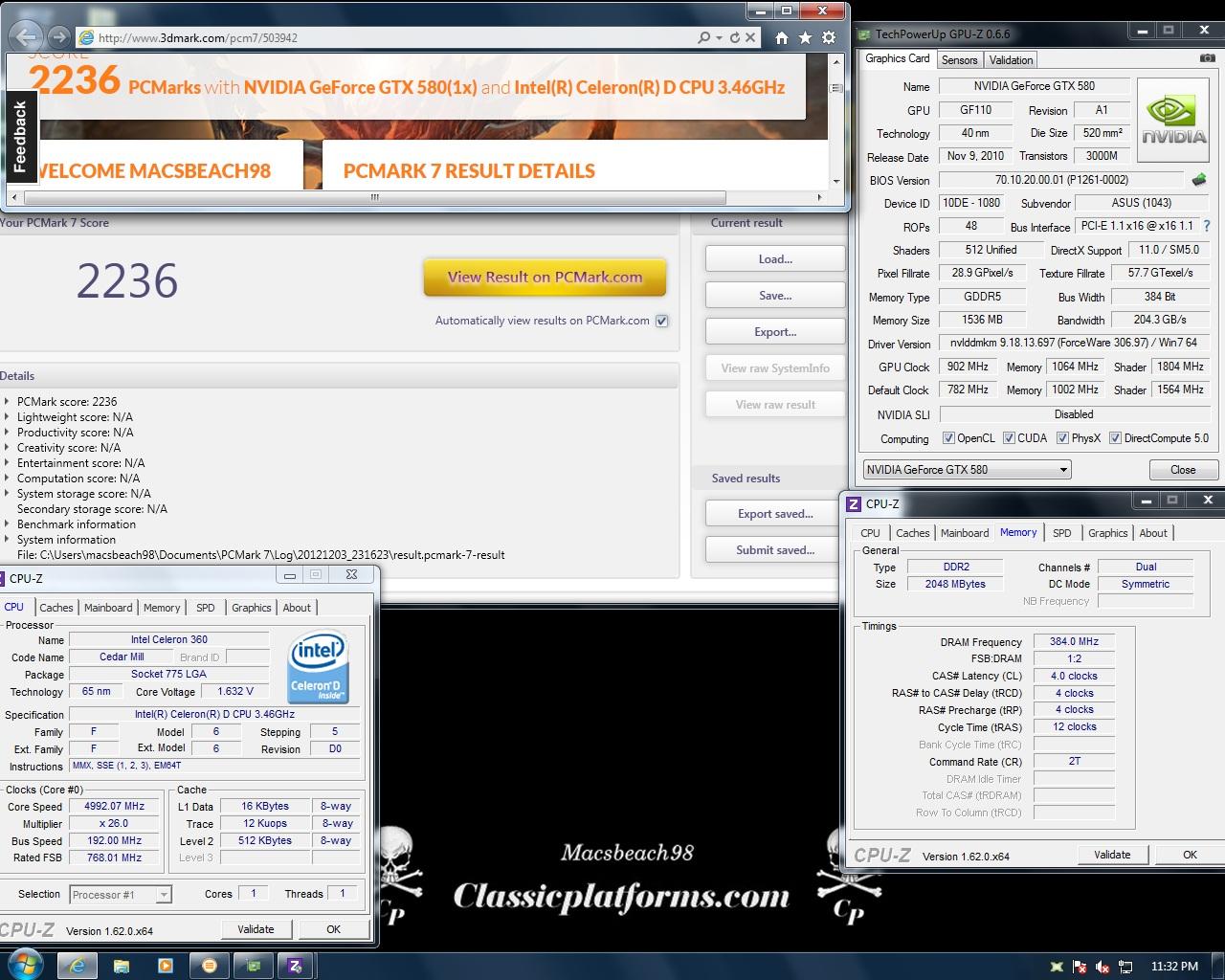Click the IE horizontal scrollbar thumb
This screenshot has width=1225, height=980.
click(374, 198)
